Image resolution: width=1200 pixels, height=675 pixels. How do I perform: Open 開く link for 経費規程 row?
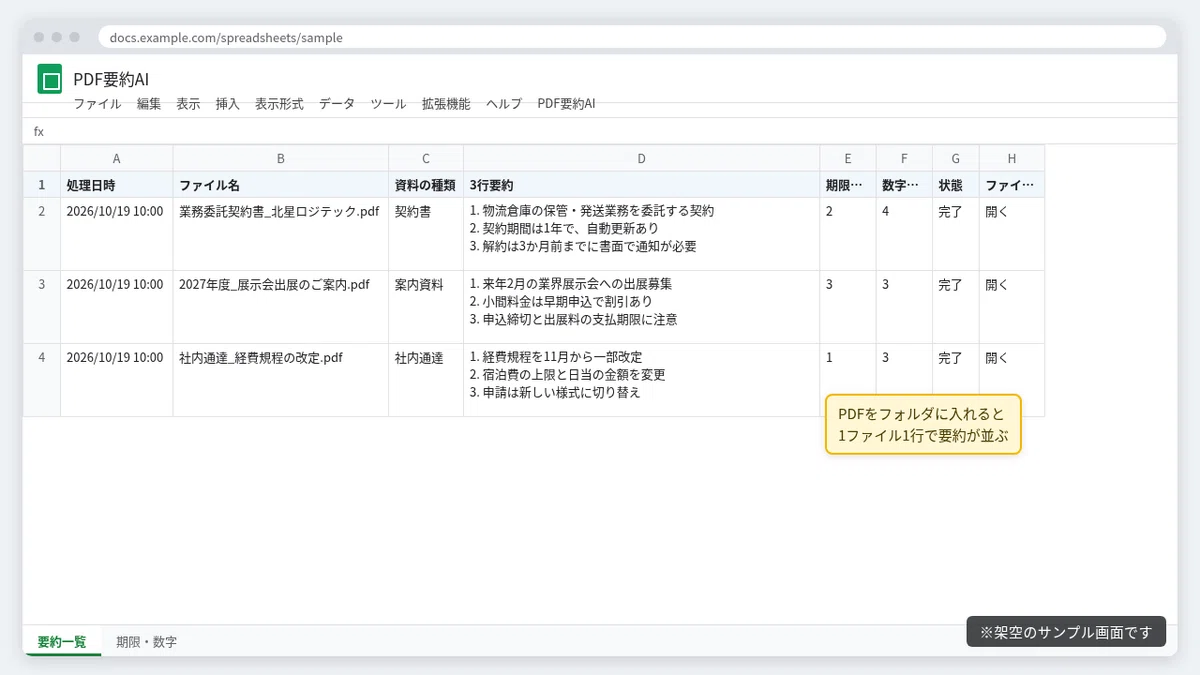coord(997,358)
